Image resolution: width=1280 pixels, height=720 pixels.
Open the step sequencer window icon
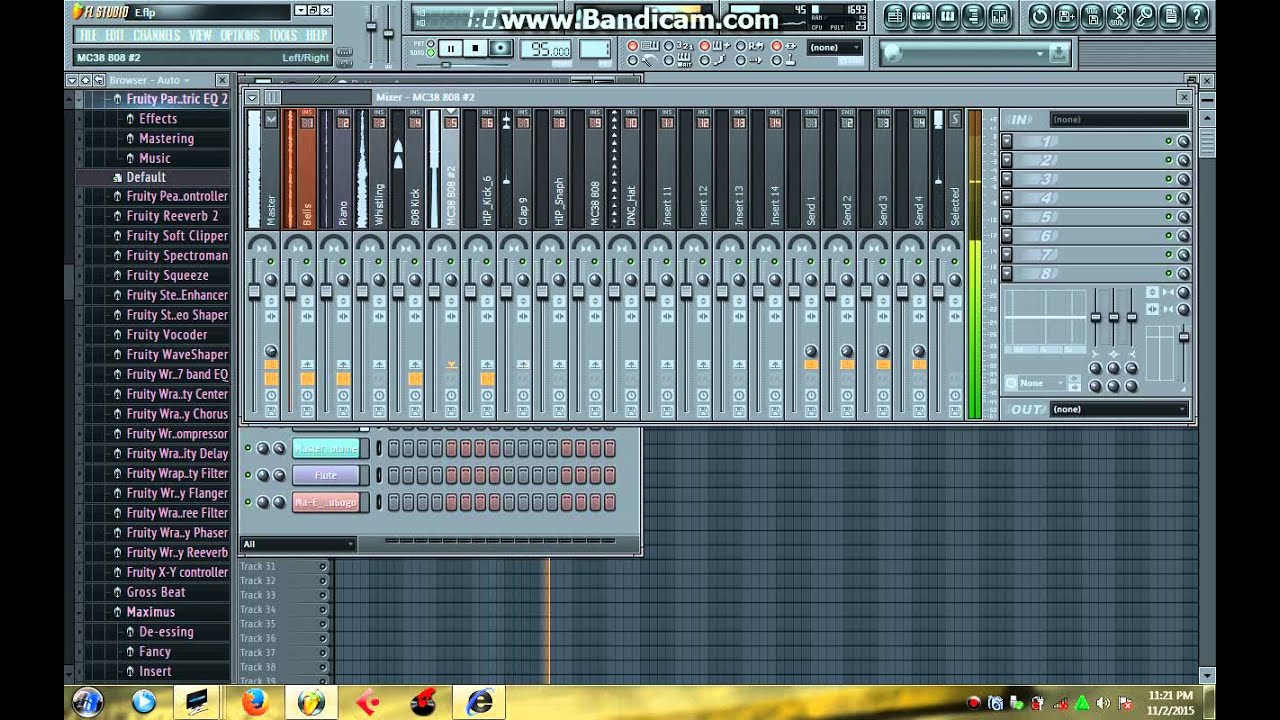pyautogui.click(x=921, y=16)
